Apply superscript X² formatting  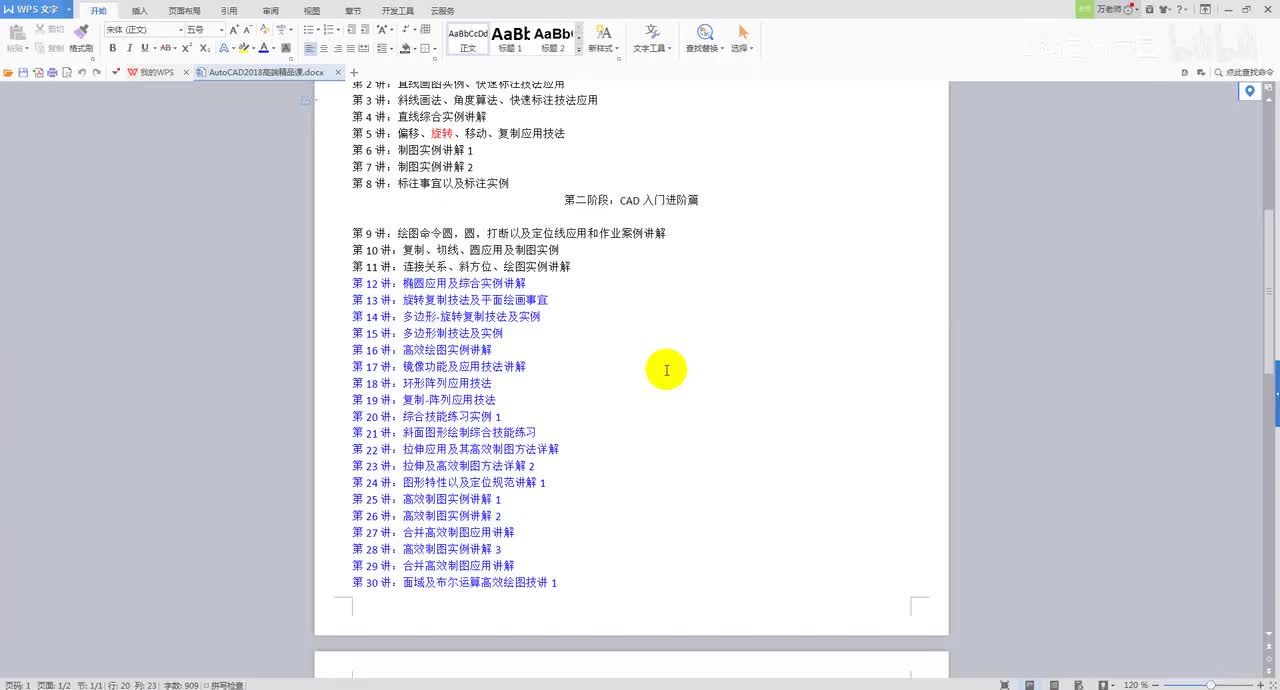click(186, 48)
